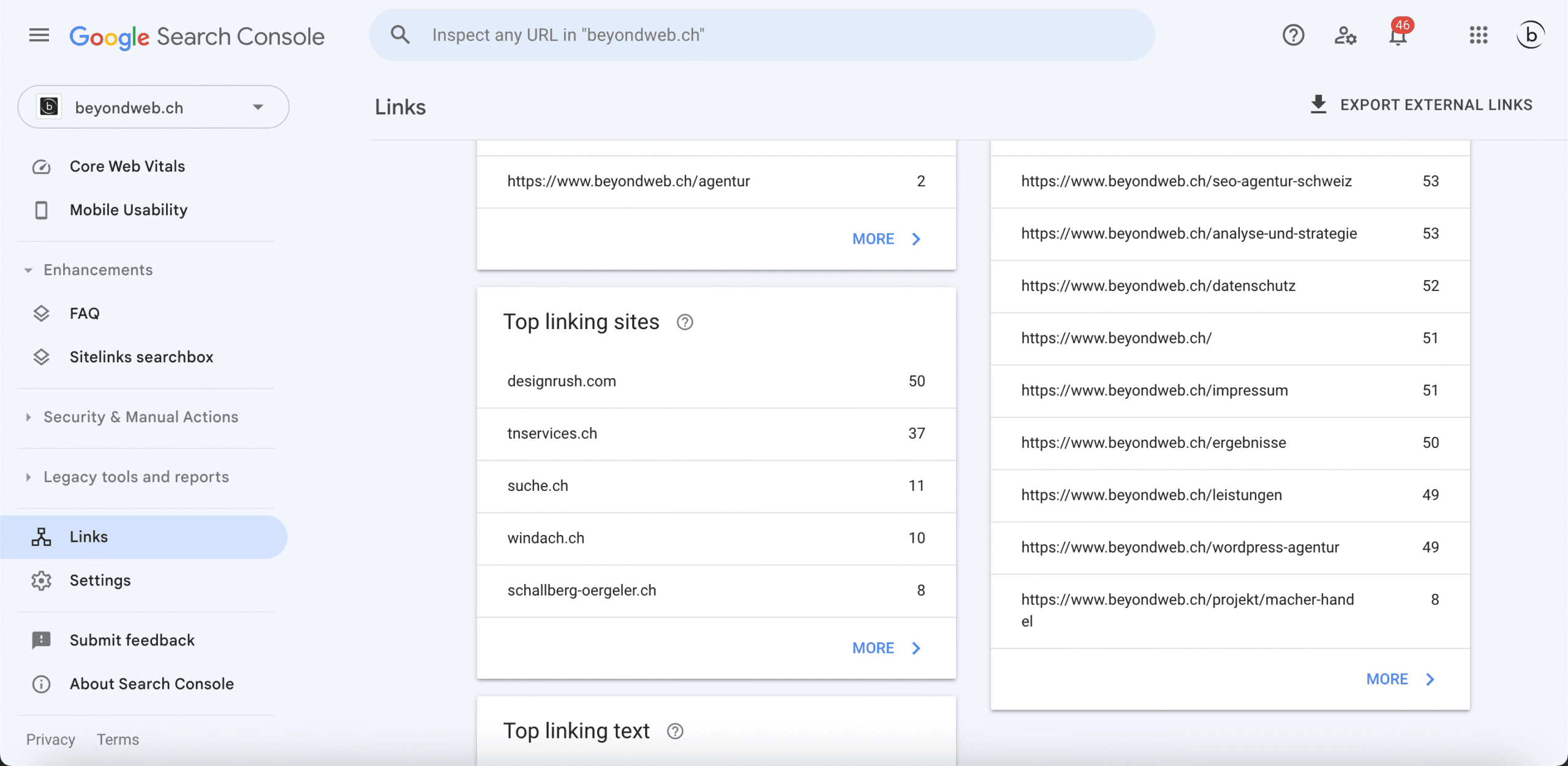Focus the Inspect any URL search field
This screenshot has height=766, width=1568.
[x=762, y=35]
